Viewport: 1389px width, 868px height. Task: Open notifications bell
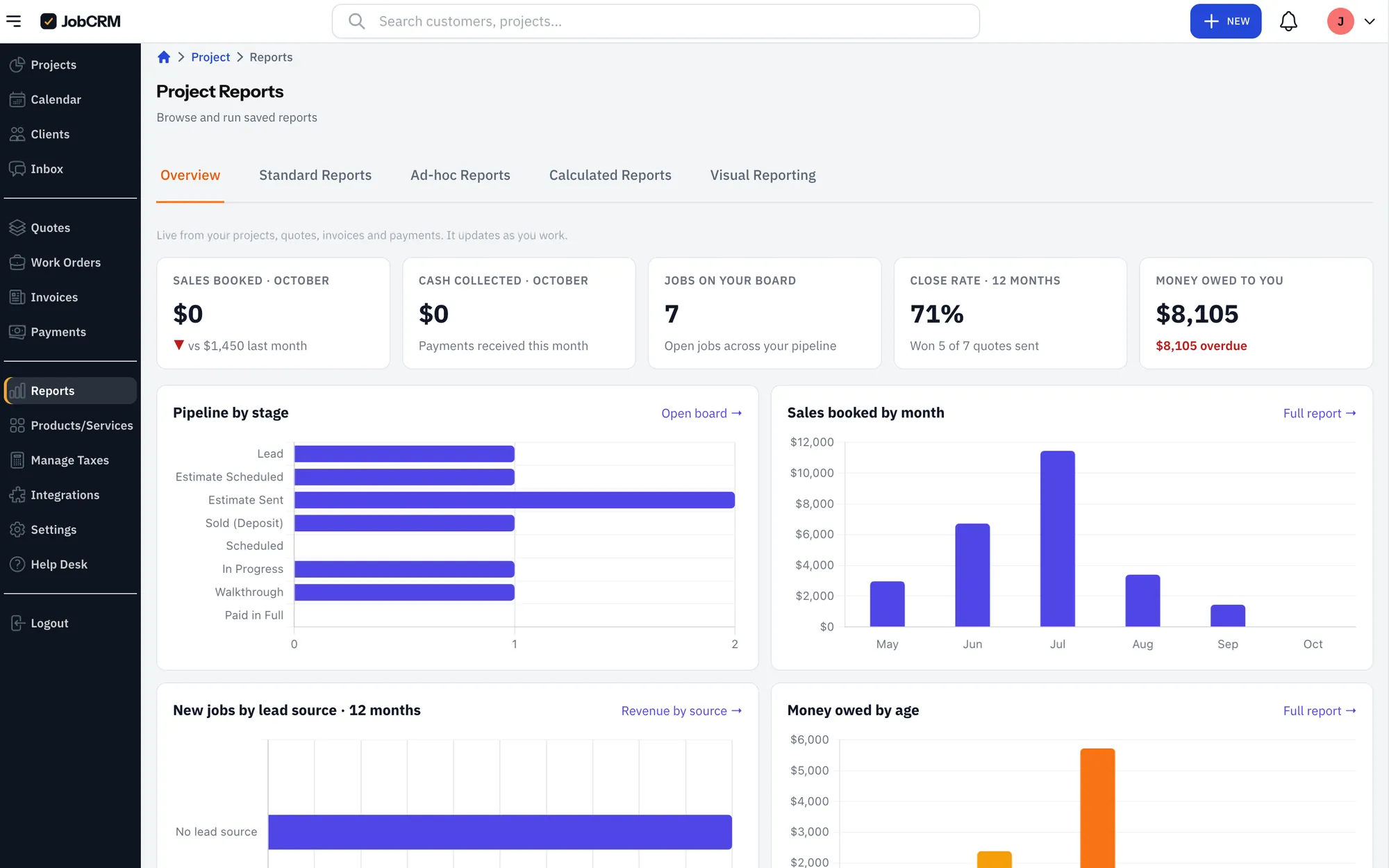pyautogui.click(x=1288, y=22)
